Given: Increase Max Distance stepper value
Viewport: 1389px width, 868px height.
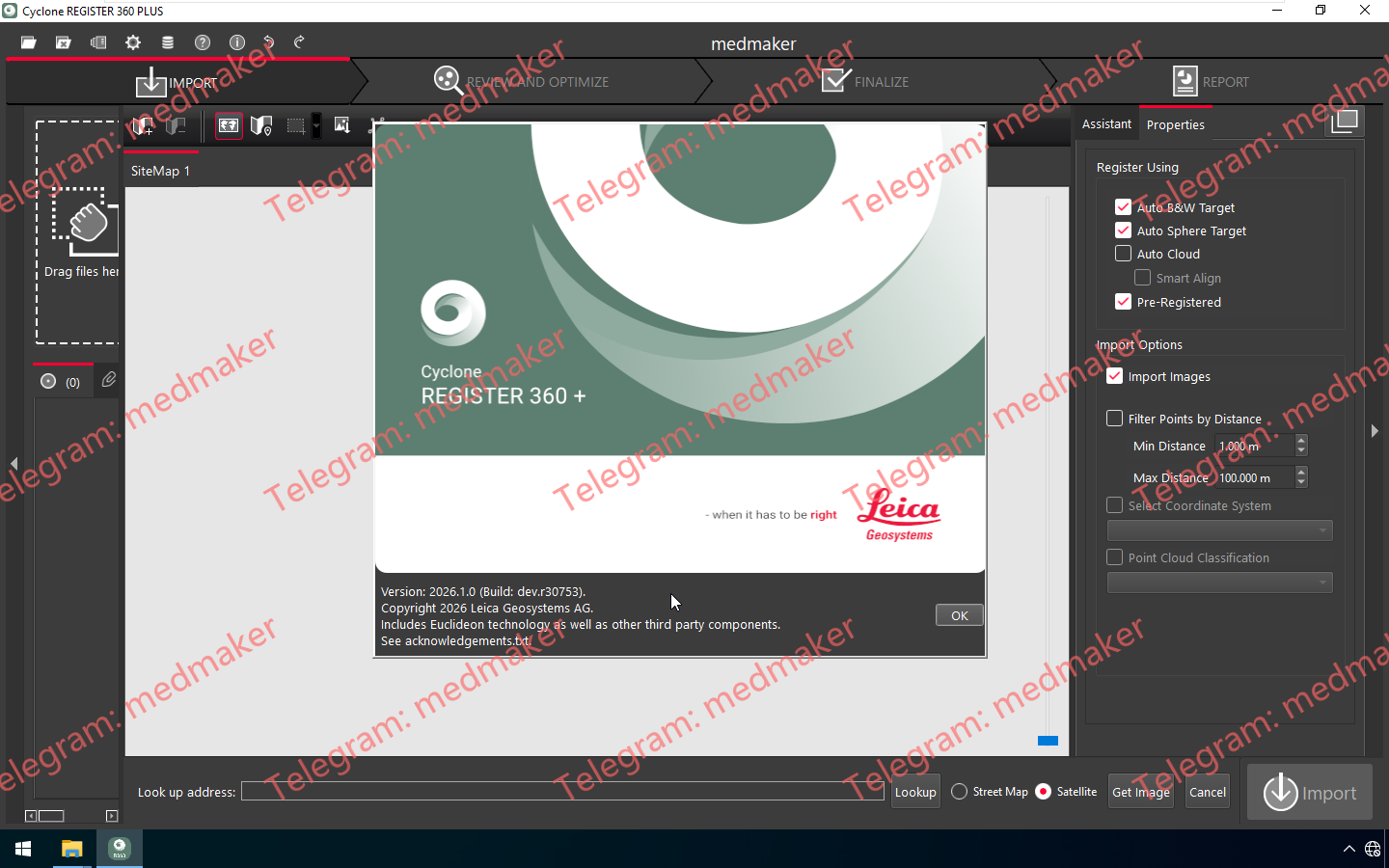Looking at the screenshot, I should 1301,473.
